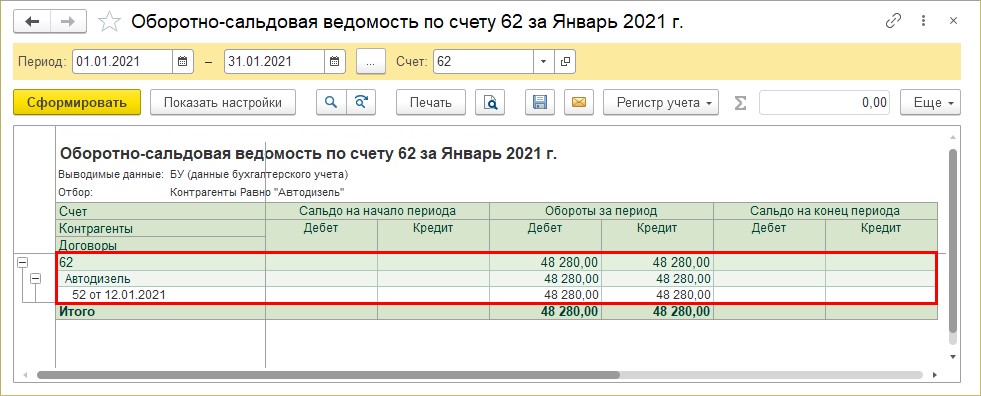Open calendar for the end date 31.01.2021
The height and width of the screenshot is (396, 981).
click(x=334, y=61)
